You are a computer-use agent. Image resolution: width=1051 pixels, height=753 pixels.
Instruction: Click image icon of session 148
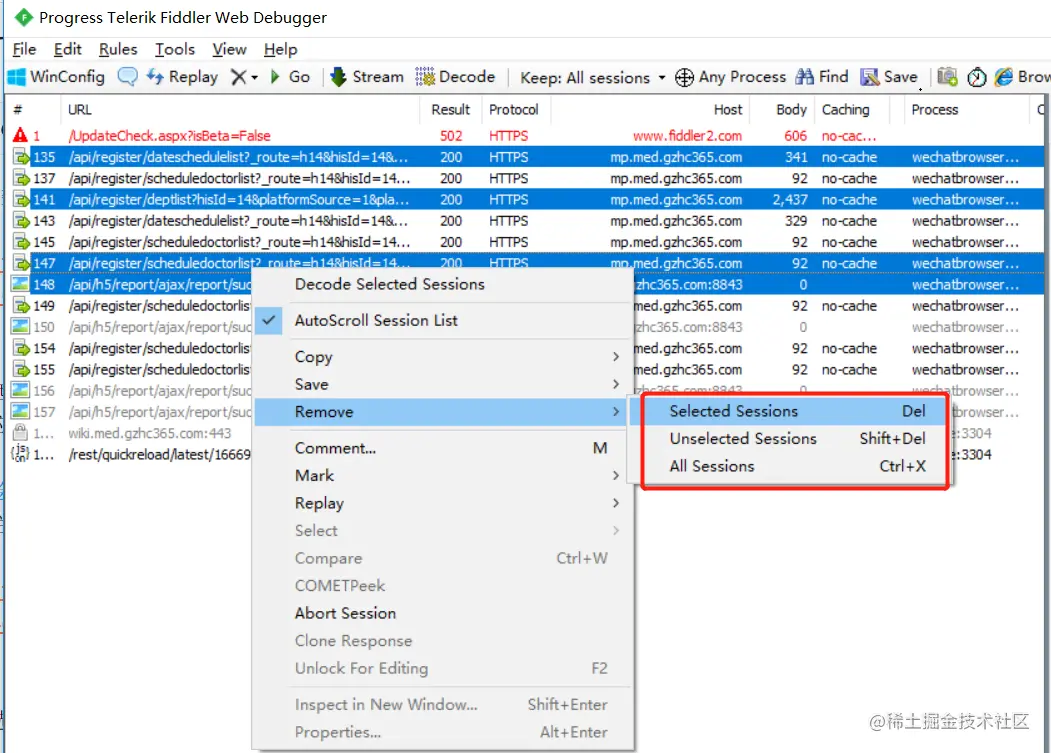coord(21,284)
